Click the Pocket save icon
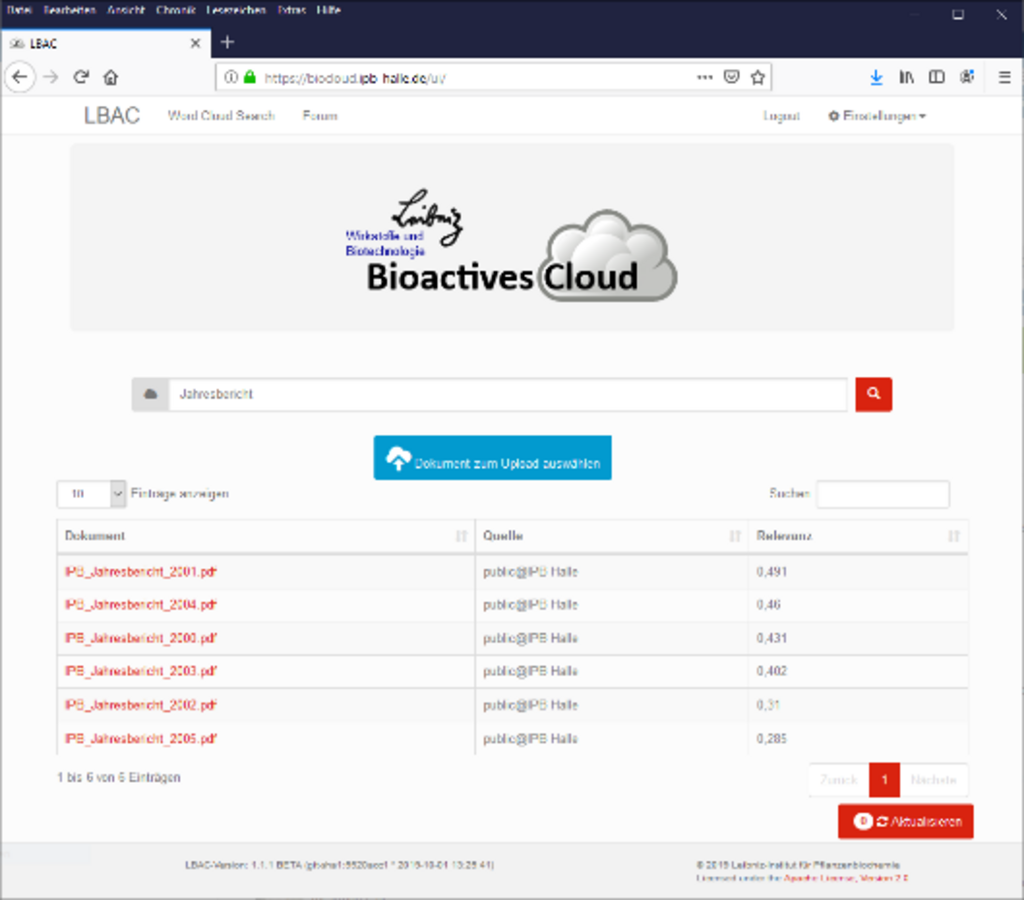Image resolution: width=1024 pixels, height=900 pixels. click(x=731, y=77)
